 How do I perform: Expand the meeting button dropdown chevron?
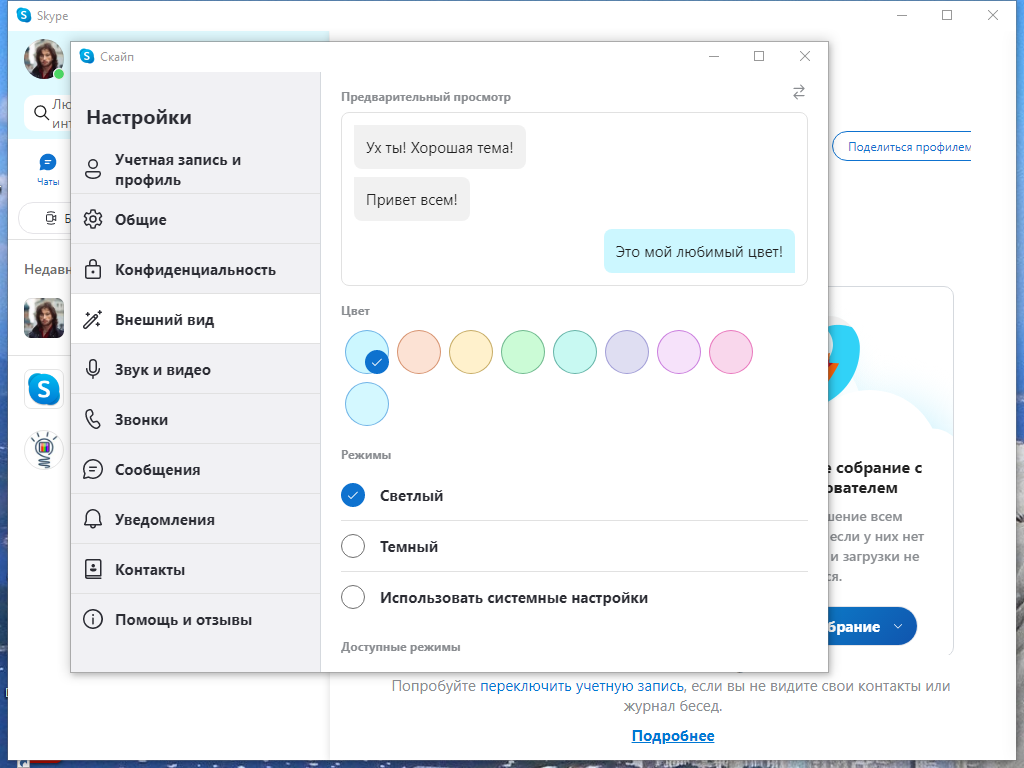coord(898,626)
